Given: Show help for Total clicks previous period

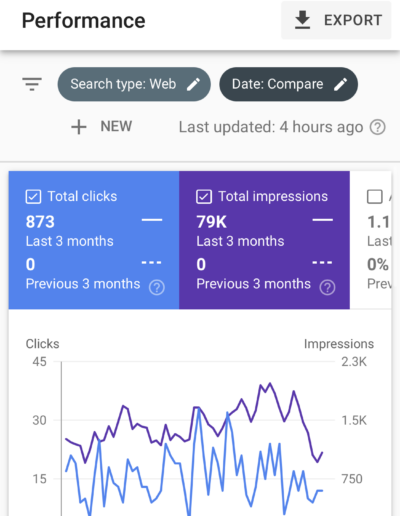Looking at the screenshot, I should coord(157,287).
